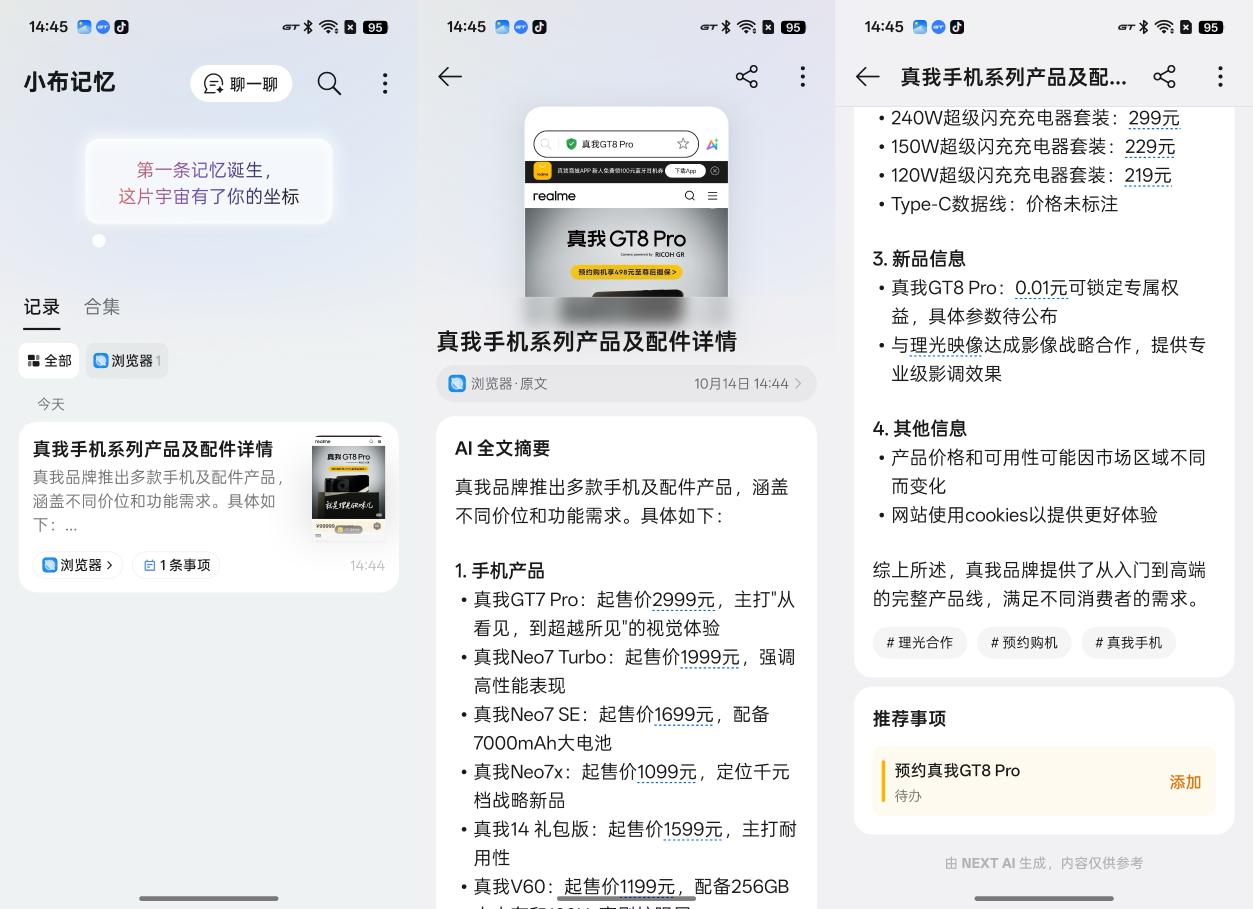Open search on the 小布记忆 home screen

[x=329, y=83]
